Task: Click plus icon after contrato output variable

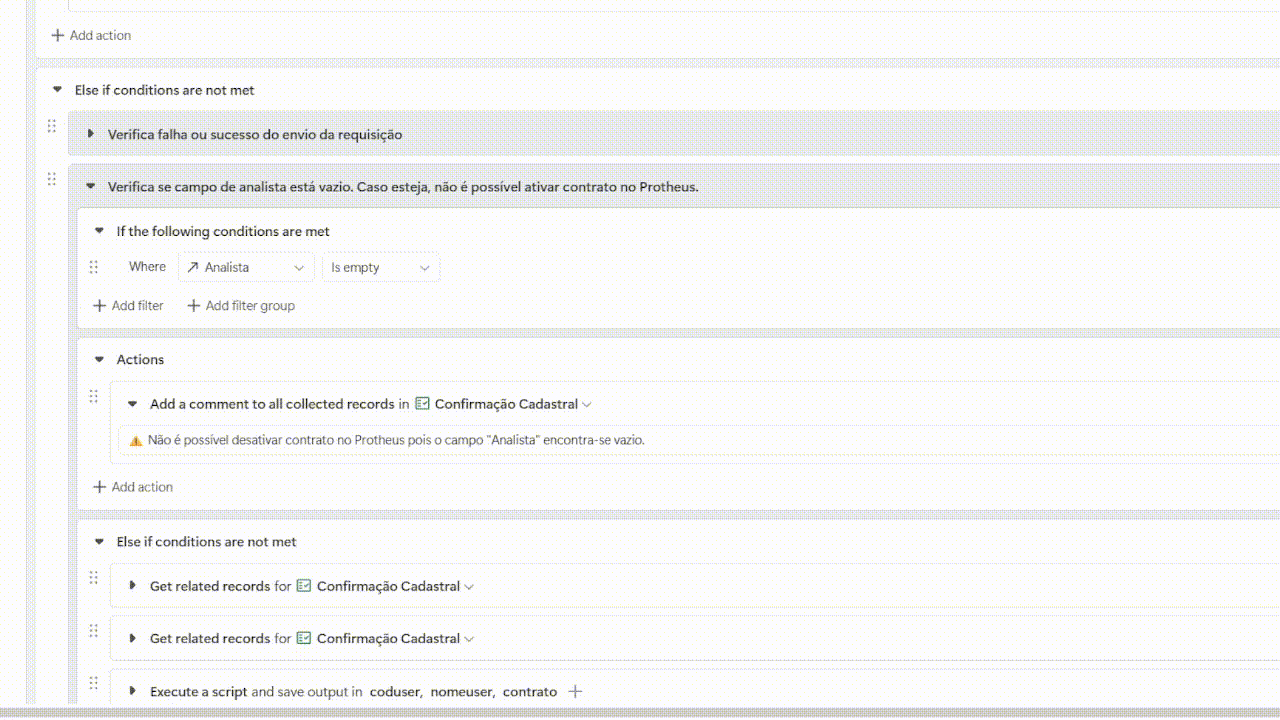Action: [x=575, y=691]
